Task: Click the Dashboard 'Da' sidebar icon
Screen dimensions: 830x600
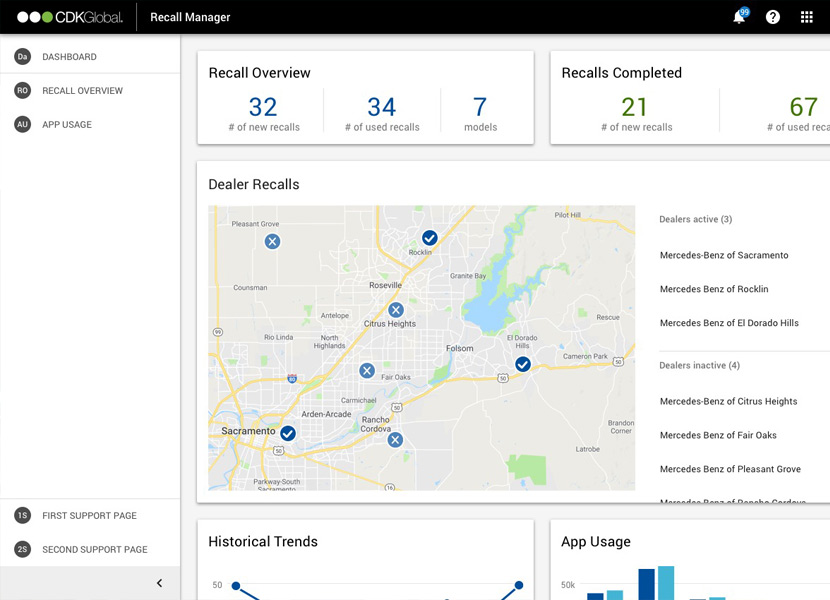Action: (22, 57)
